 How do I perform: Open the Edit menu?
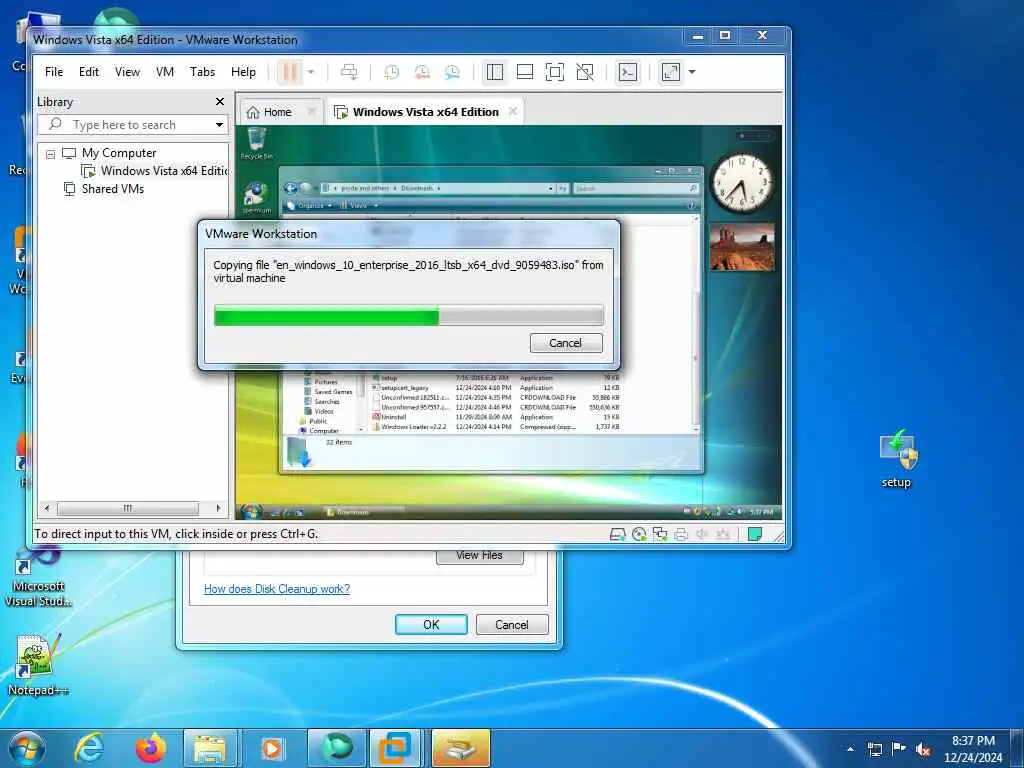point(89,72)
